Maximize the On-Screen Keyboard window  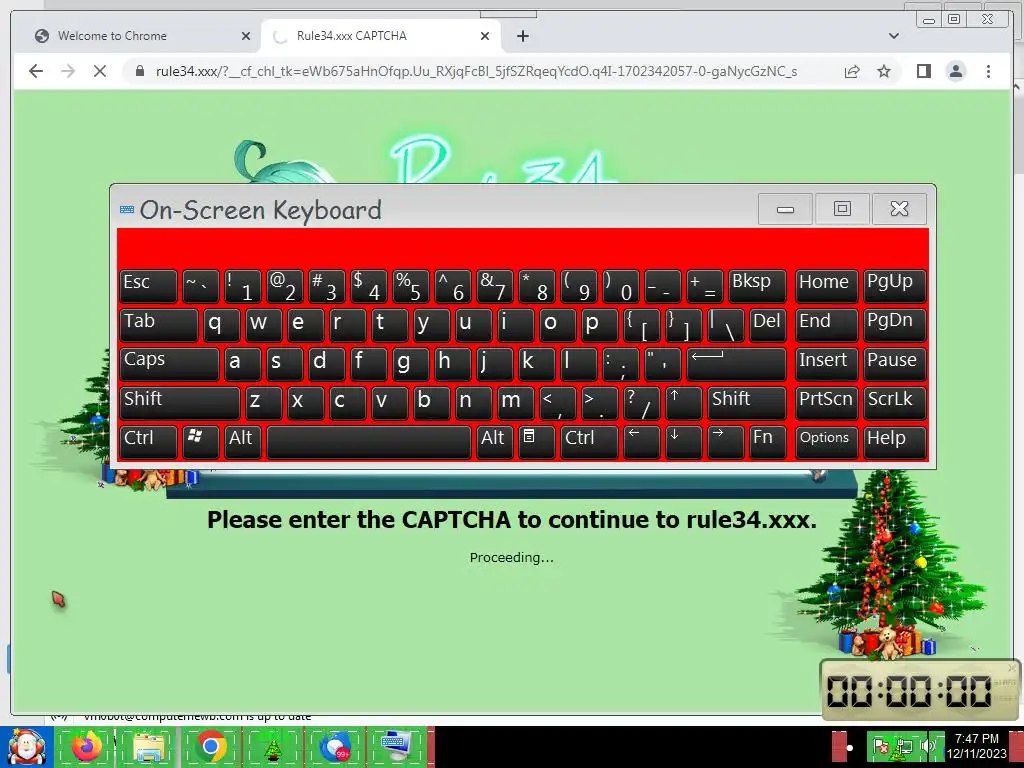point(842,209)
